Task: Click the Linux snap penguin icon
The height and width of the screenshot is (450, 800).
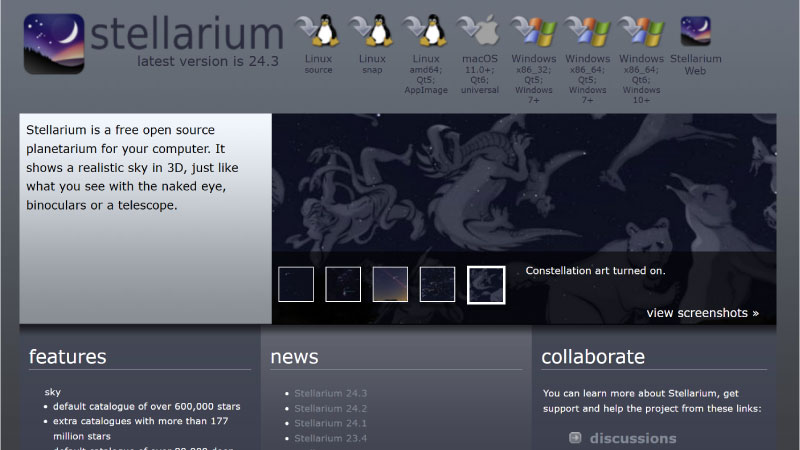Action: pos(372,32)
